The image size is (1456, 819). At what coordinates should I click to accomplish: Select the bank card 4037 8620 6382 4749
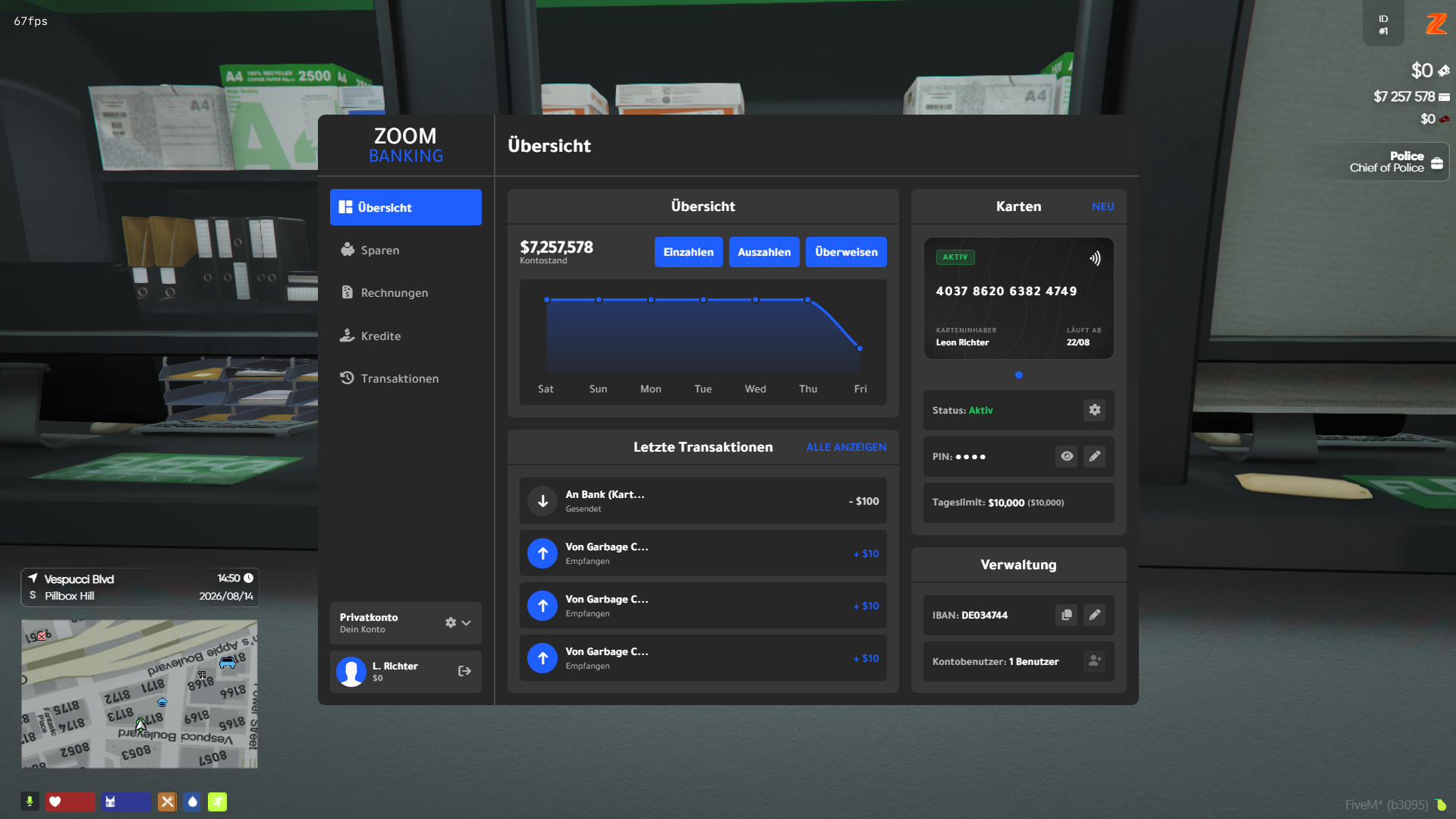coord(1018,298)
